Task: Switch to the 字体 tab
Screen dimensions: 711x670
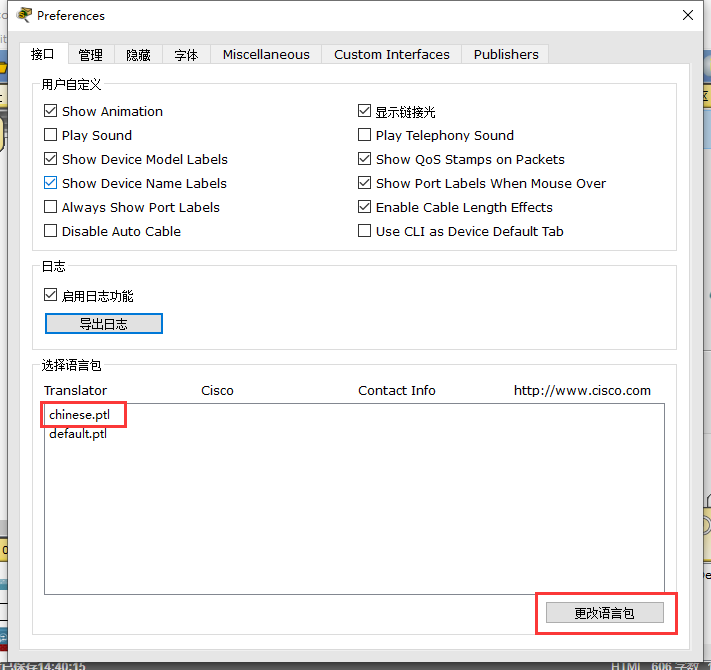Action: pyautogui.click(x=186, y=55)
